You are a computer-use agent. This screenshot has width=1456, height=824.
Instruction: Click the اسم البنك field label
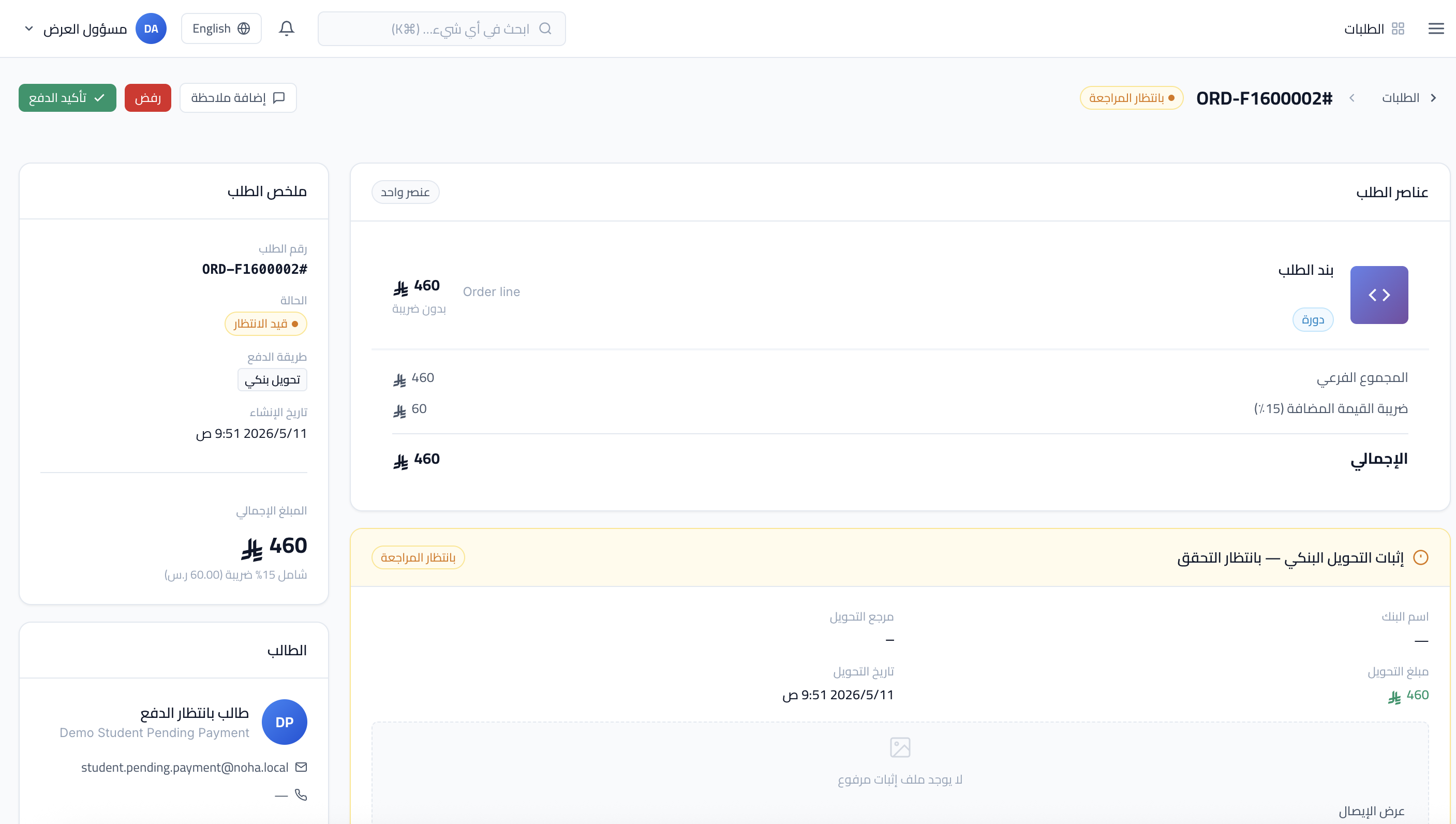[x=1405, y=616]
